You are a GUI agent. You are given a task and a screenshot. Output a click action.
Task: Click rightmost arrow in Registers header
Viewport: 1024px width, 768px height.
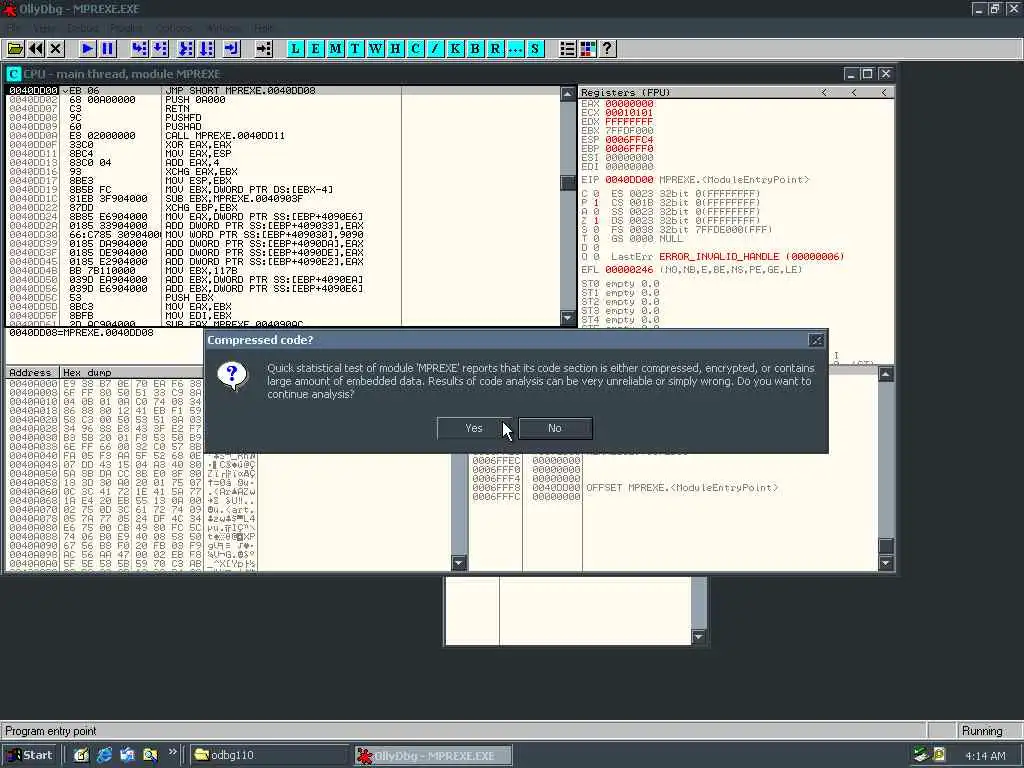coord(884,93)
